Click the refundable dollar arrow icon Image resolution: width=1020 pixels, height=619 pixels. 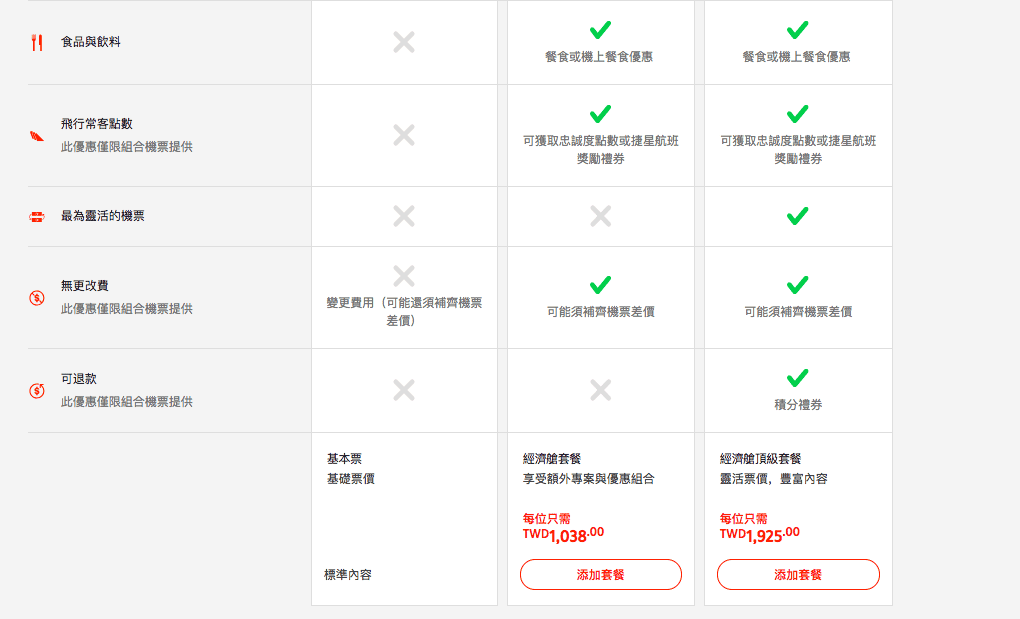tap(37, 391)
